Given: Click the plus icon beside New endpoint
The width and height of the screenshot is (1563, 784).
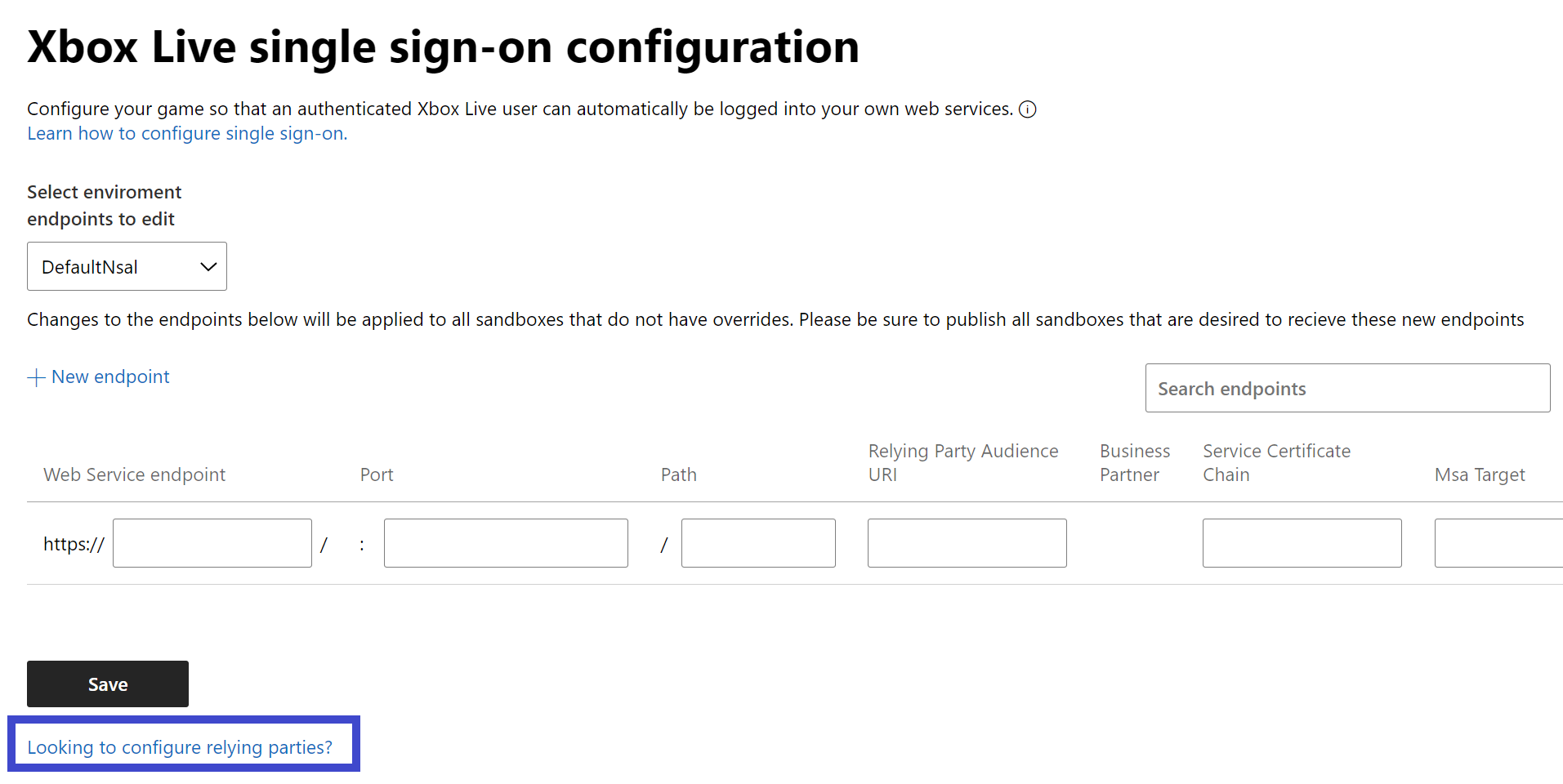Looking at the screenshot, I should (x=36, y=377).
